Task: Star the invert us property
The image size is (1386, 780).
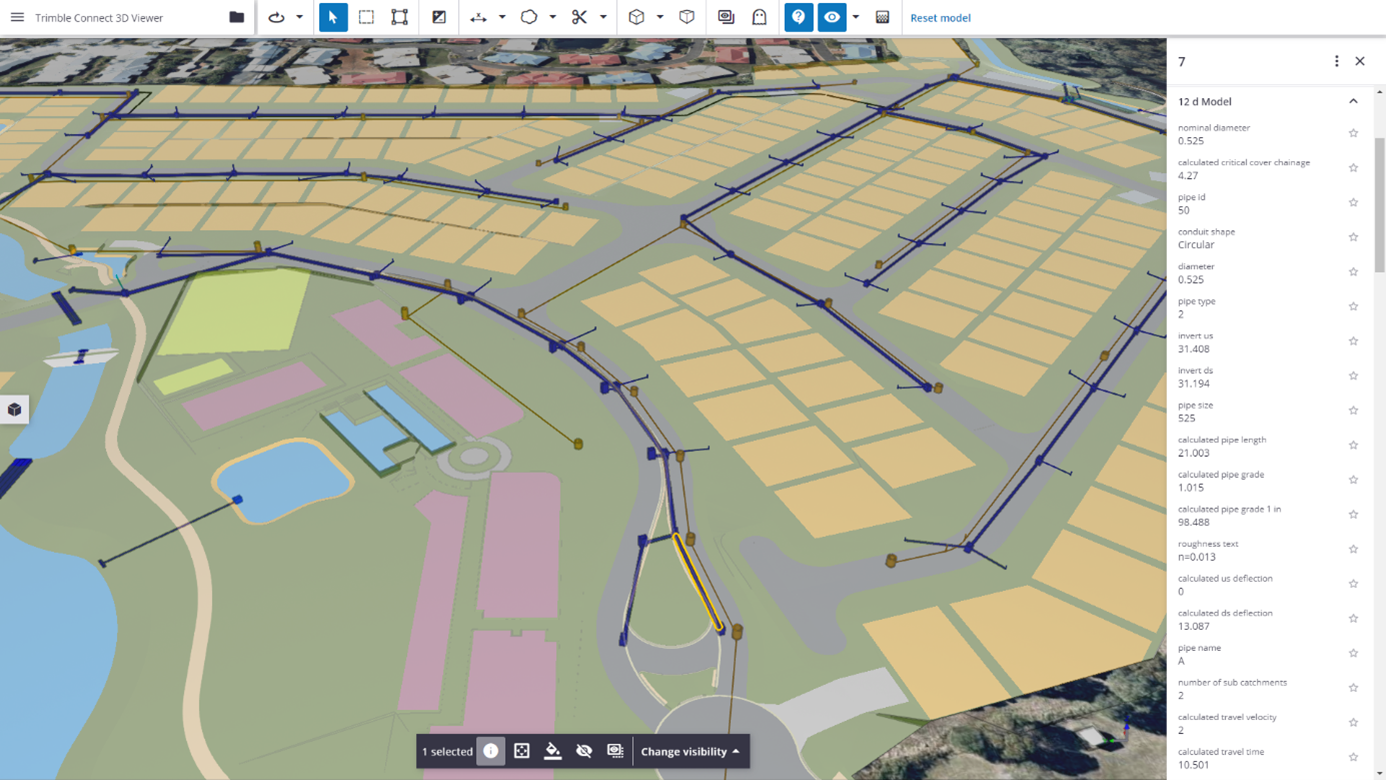Action: coord(1353,341)
